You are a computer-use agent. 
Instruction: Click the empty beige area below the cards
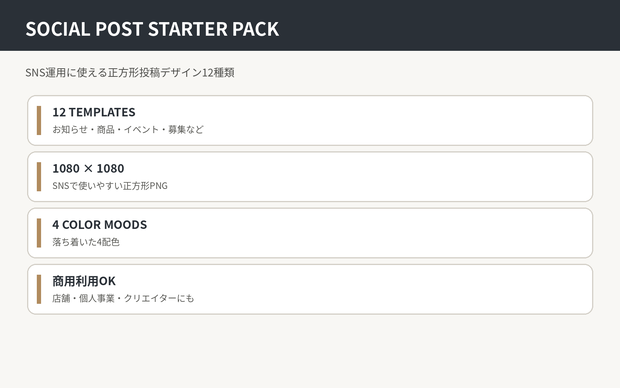310,351
